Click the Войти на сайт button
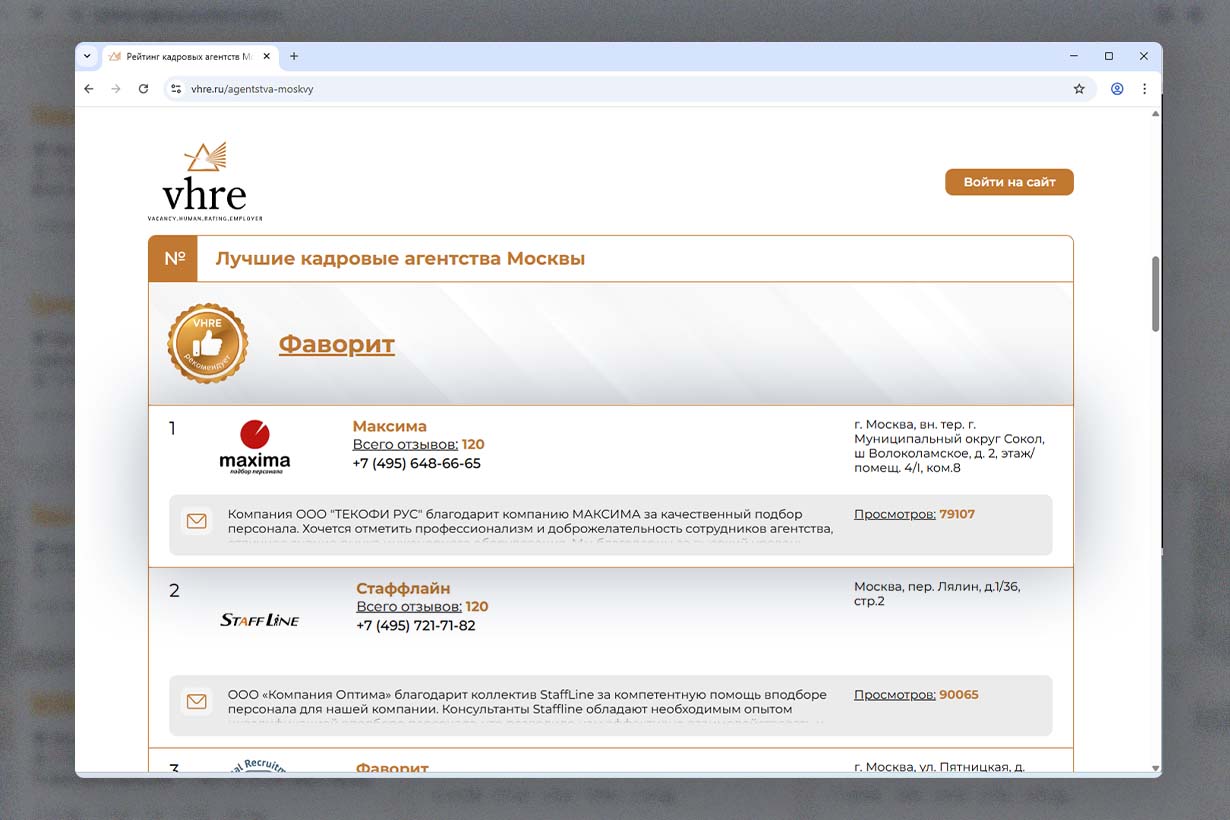 1009,182
